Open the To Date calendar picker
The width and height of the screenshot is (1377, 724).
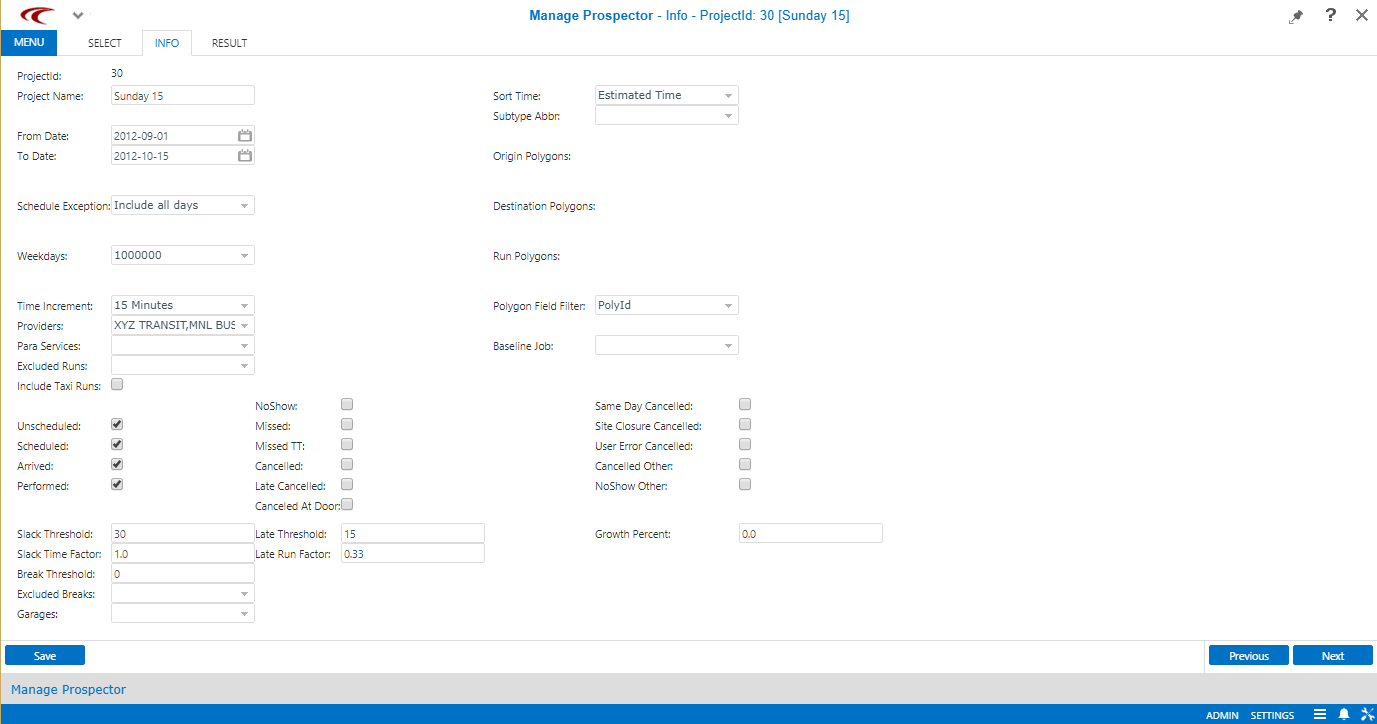[243, 155]
